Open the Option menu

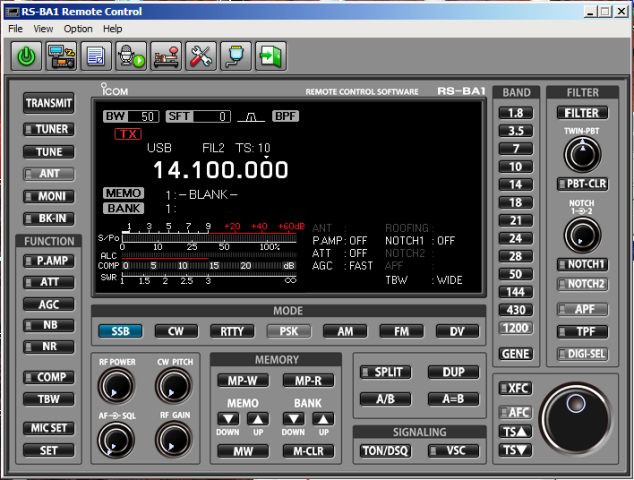(78, 29)
